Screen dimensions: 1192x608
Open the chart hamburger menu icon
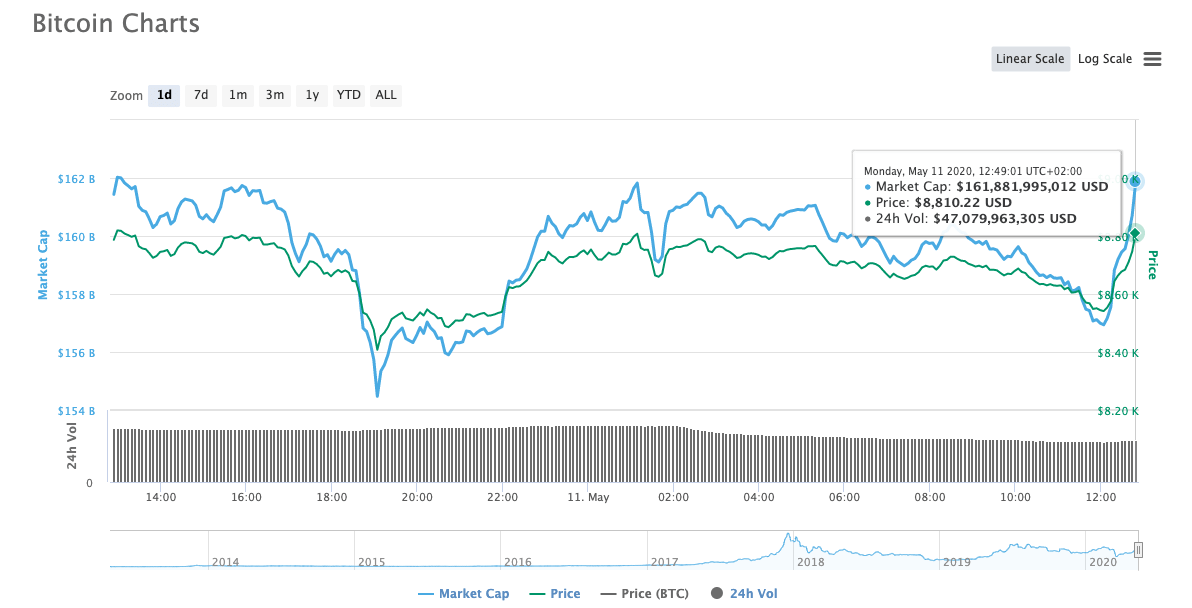[1152, 59]
